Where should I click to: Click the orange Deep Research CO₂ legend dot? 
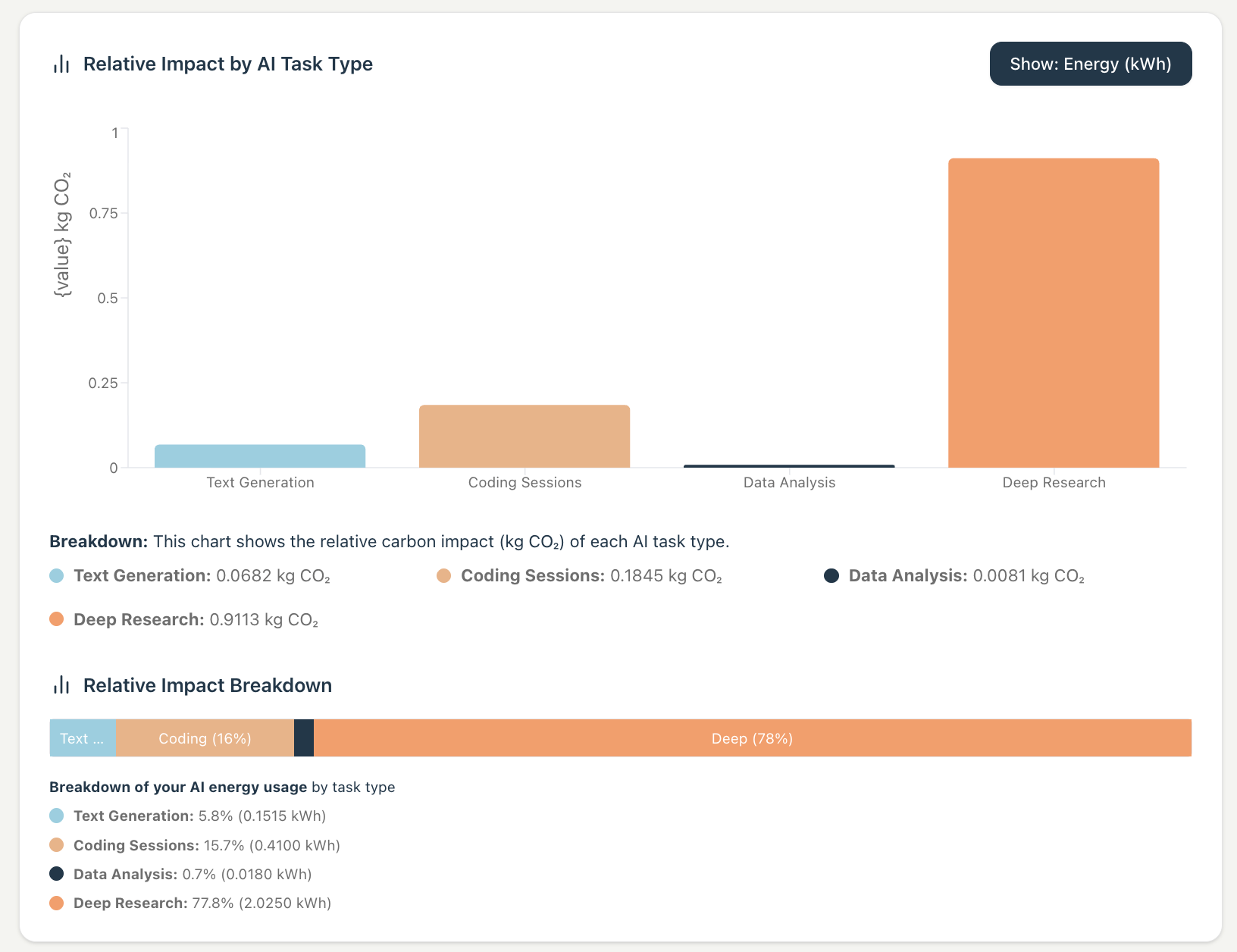click(x=57, y=620)
